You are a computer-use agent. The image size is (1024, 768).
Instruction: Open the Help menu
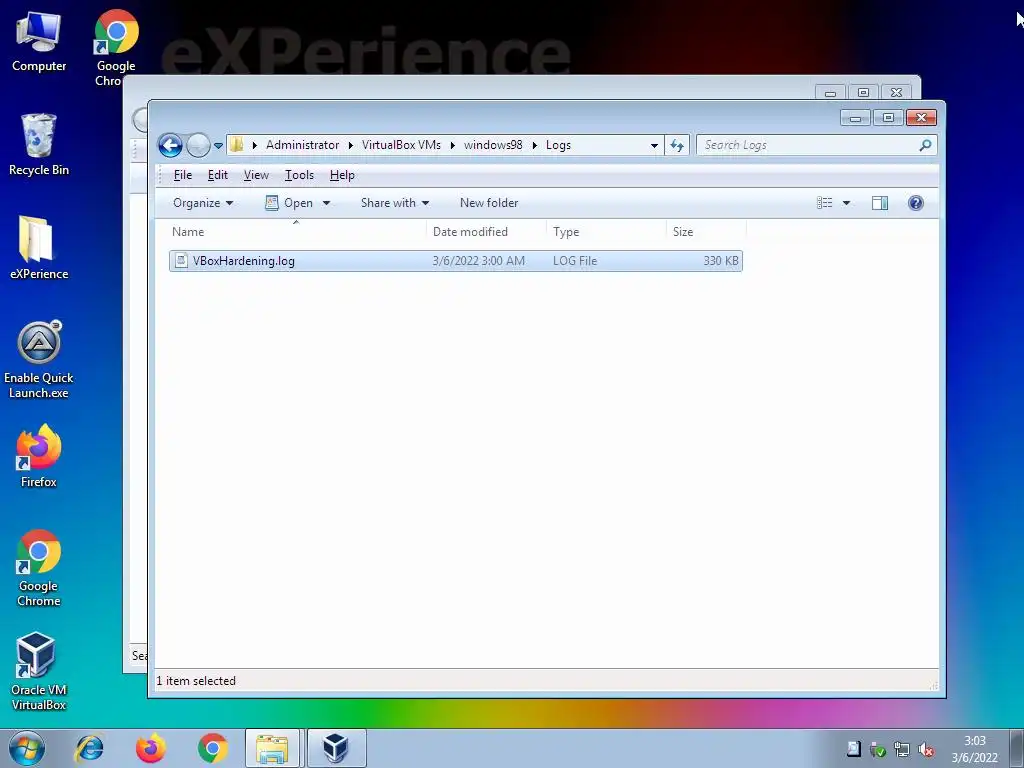[x=342, y=175]
